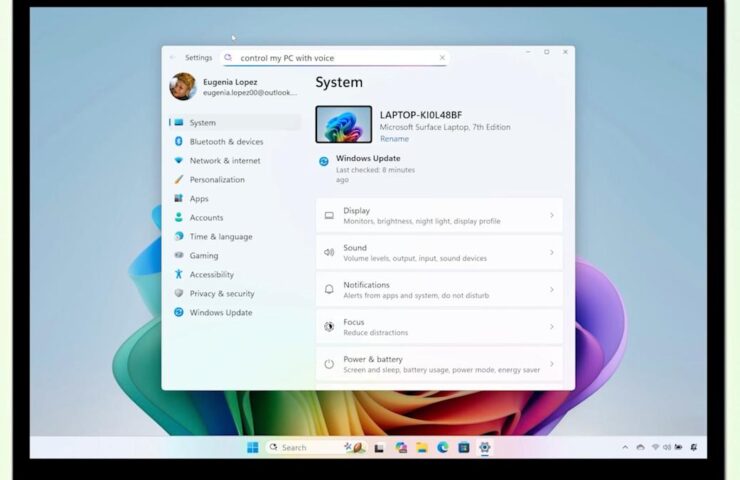The width and height of the screenshot is (740, 480).
Task: Expand Sound using its chevron arrow
Action: 551,253
